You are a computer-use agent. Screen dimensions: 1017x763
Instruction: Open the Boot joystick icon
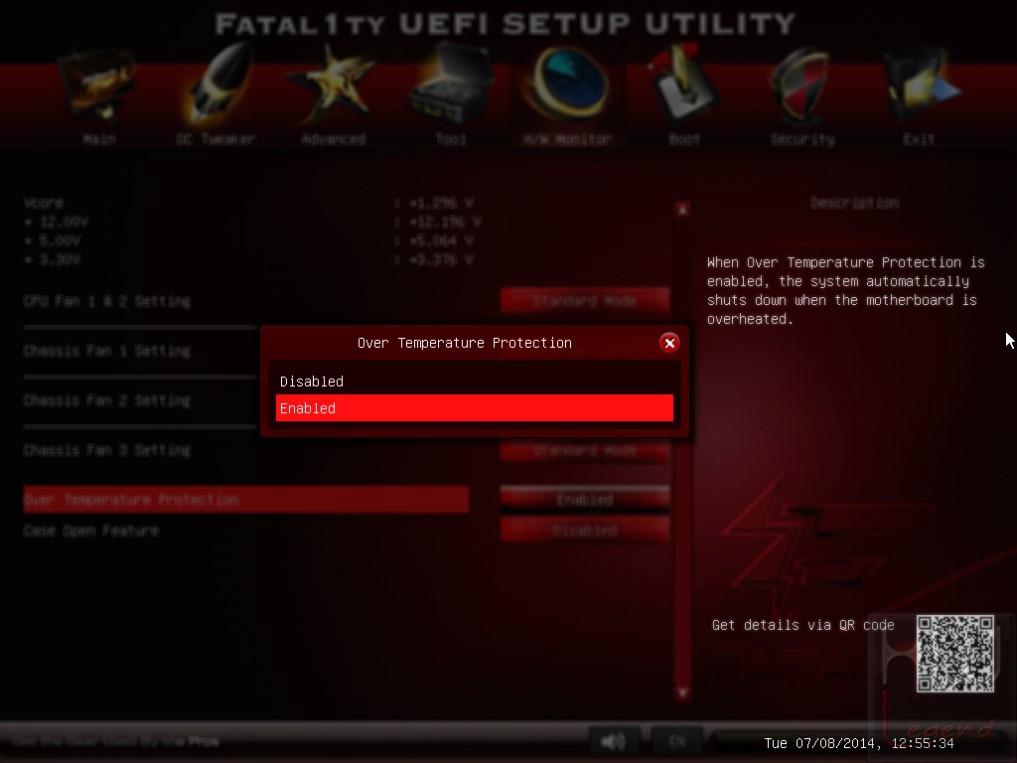684,84
